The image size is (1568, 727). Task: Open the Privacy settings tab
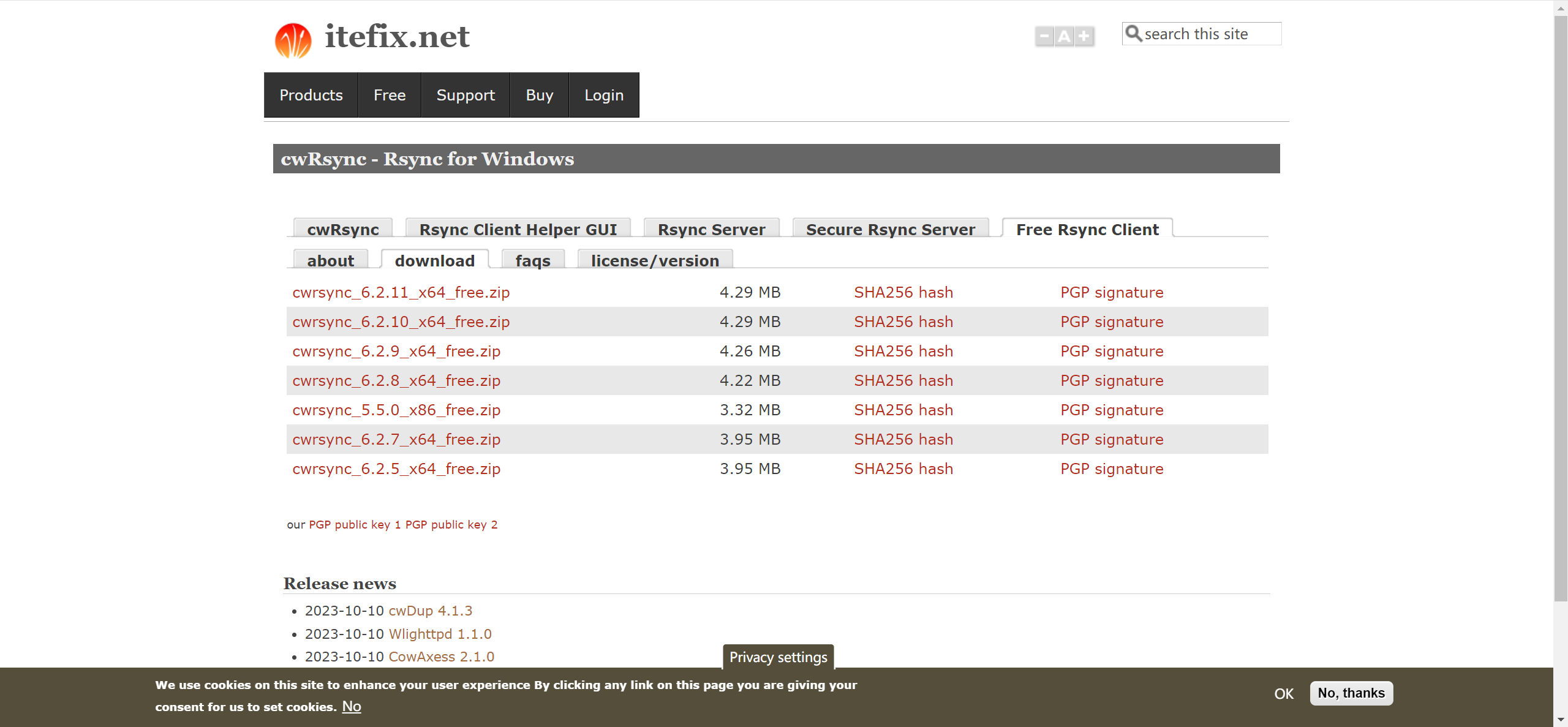(x=778, y=657)
